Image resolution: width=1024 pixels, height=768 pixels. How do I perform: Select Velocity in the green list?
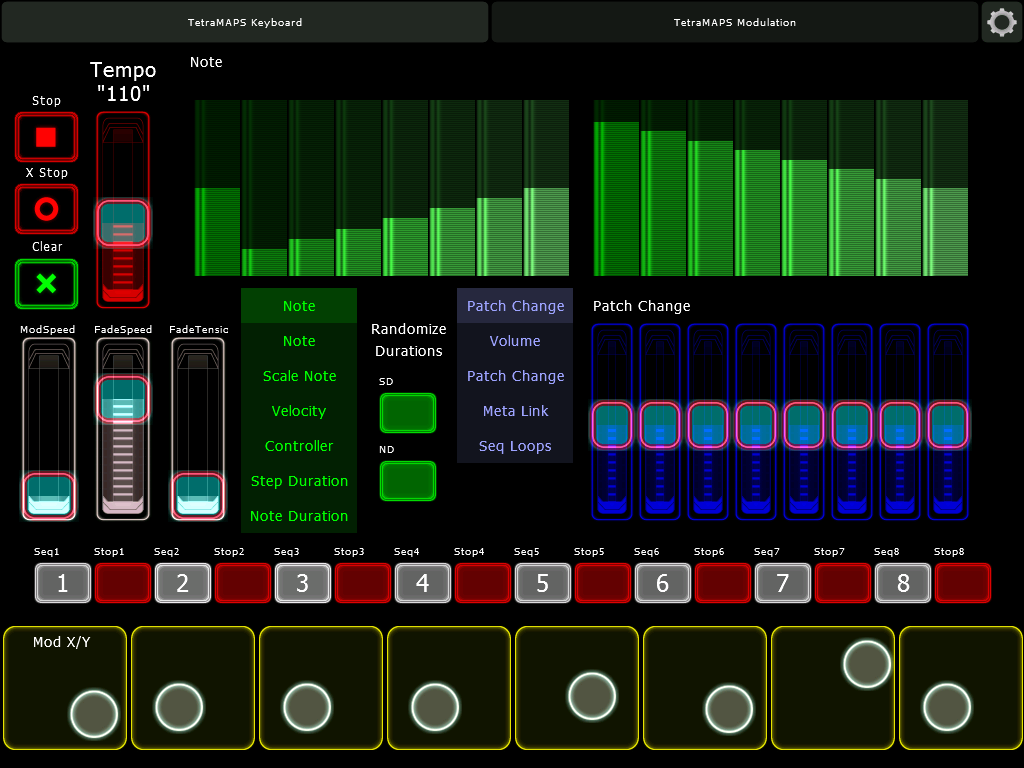coord(299,411)
